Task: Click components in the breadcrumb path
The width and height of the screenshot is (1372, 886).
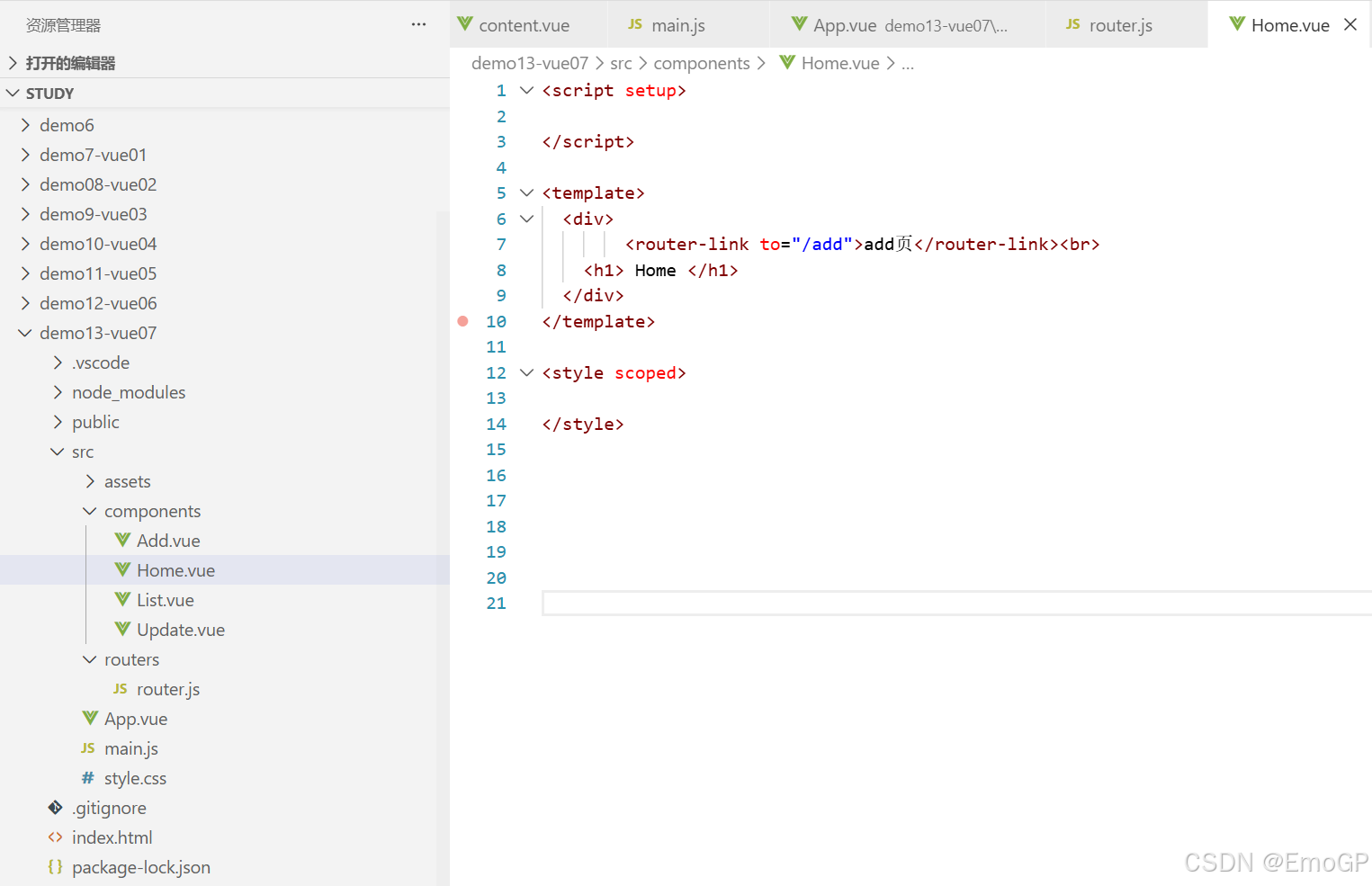Action: pos(702,63)
